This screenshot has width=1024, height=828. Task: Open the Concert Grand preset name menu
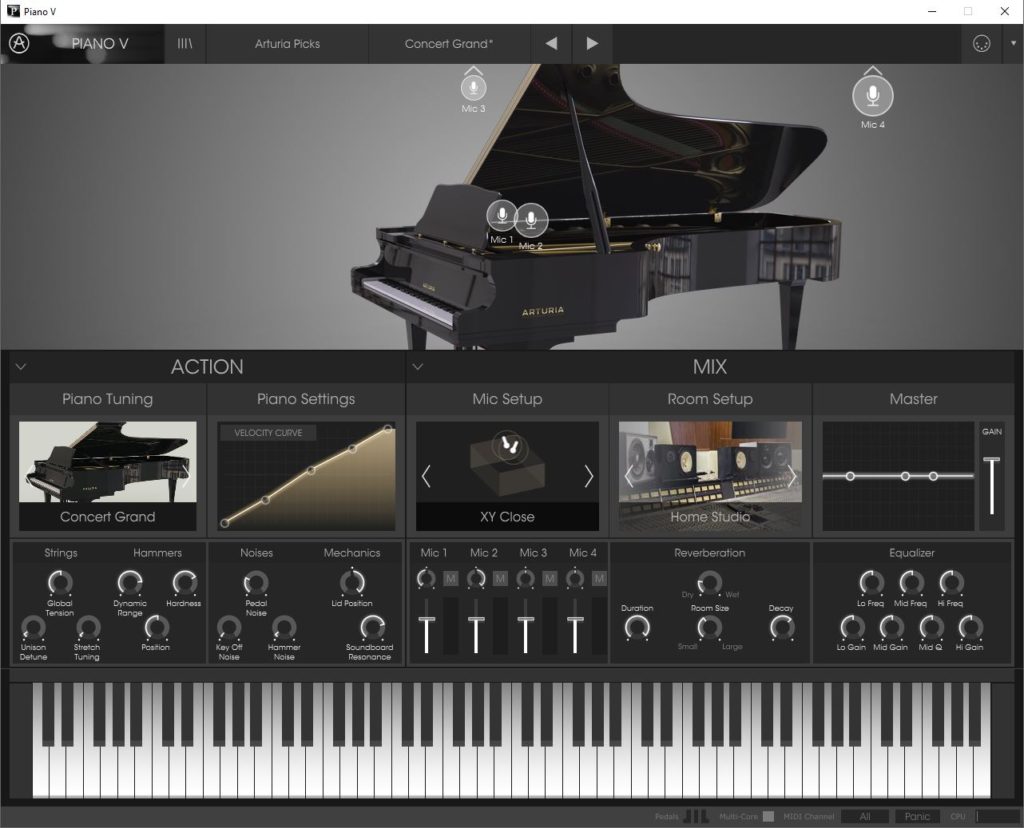coord(449,44)
